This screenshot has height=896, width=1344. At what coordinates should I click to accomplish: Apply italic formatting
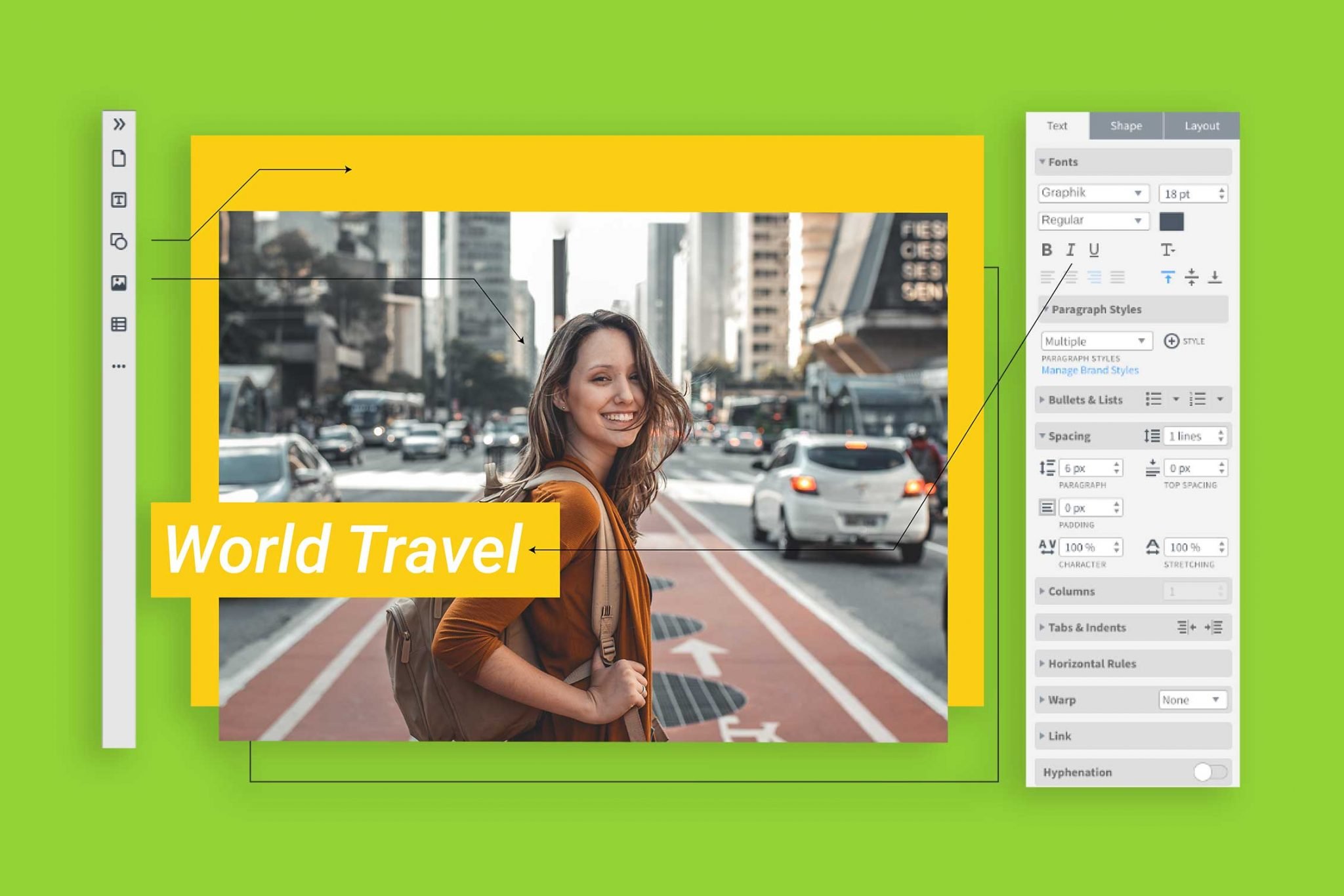1071,249
